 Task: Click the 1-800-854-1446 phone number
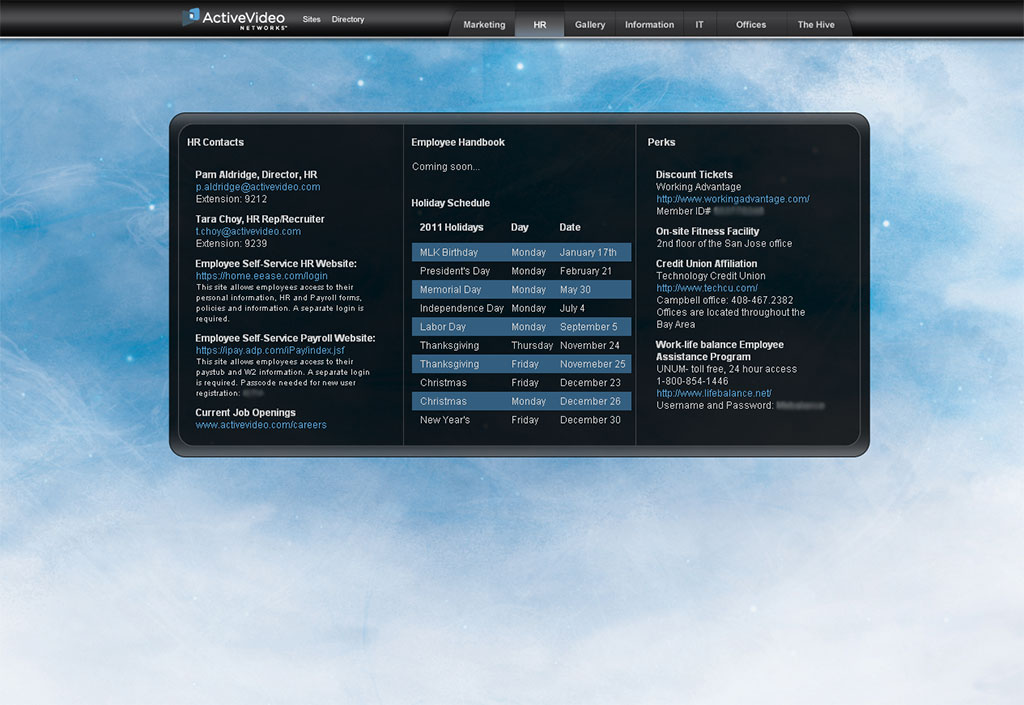pos(692,381)
